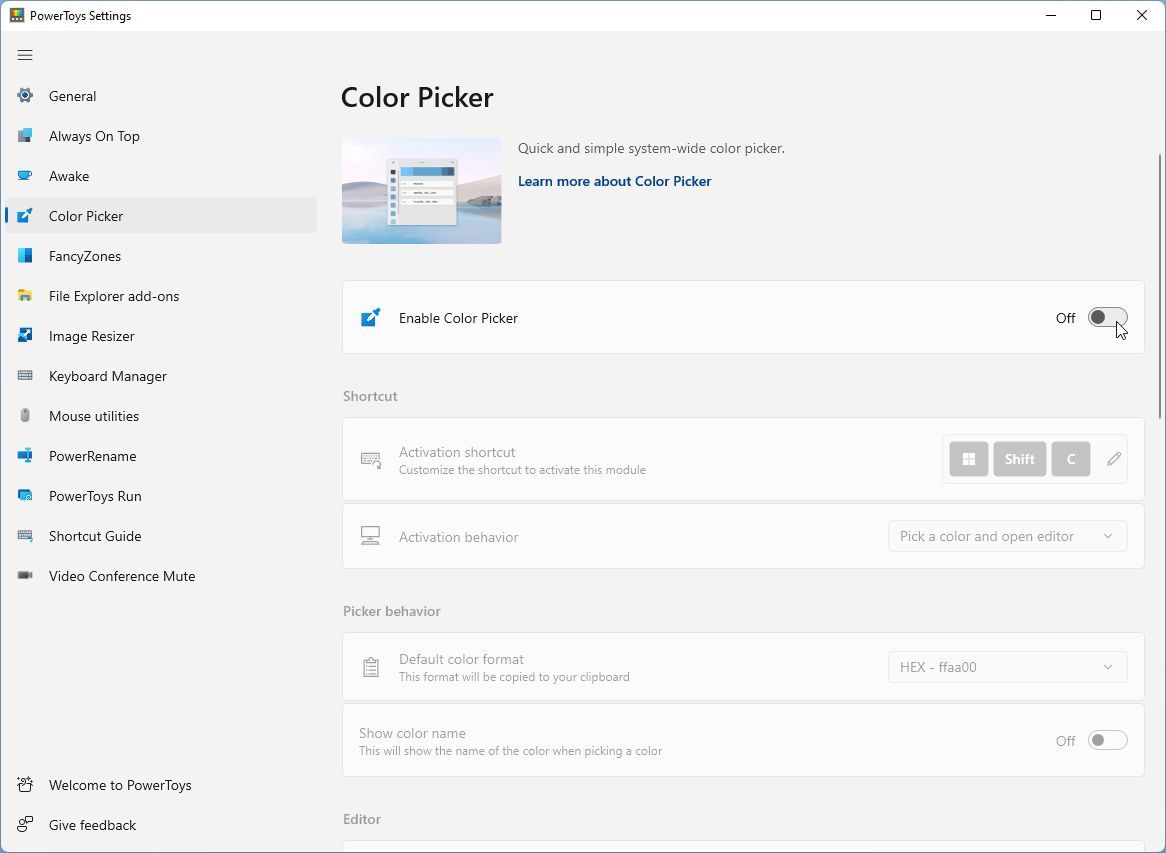Open the navigation hamburger menu
1166x853 pixels.
[25, 55]
